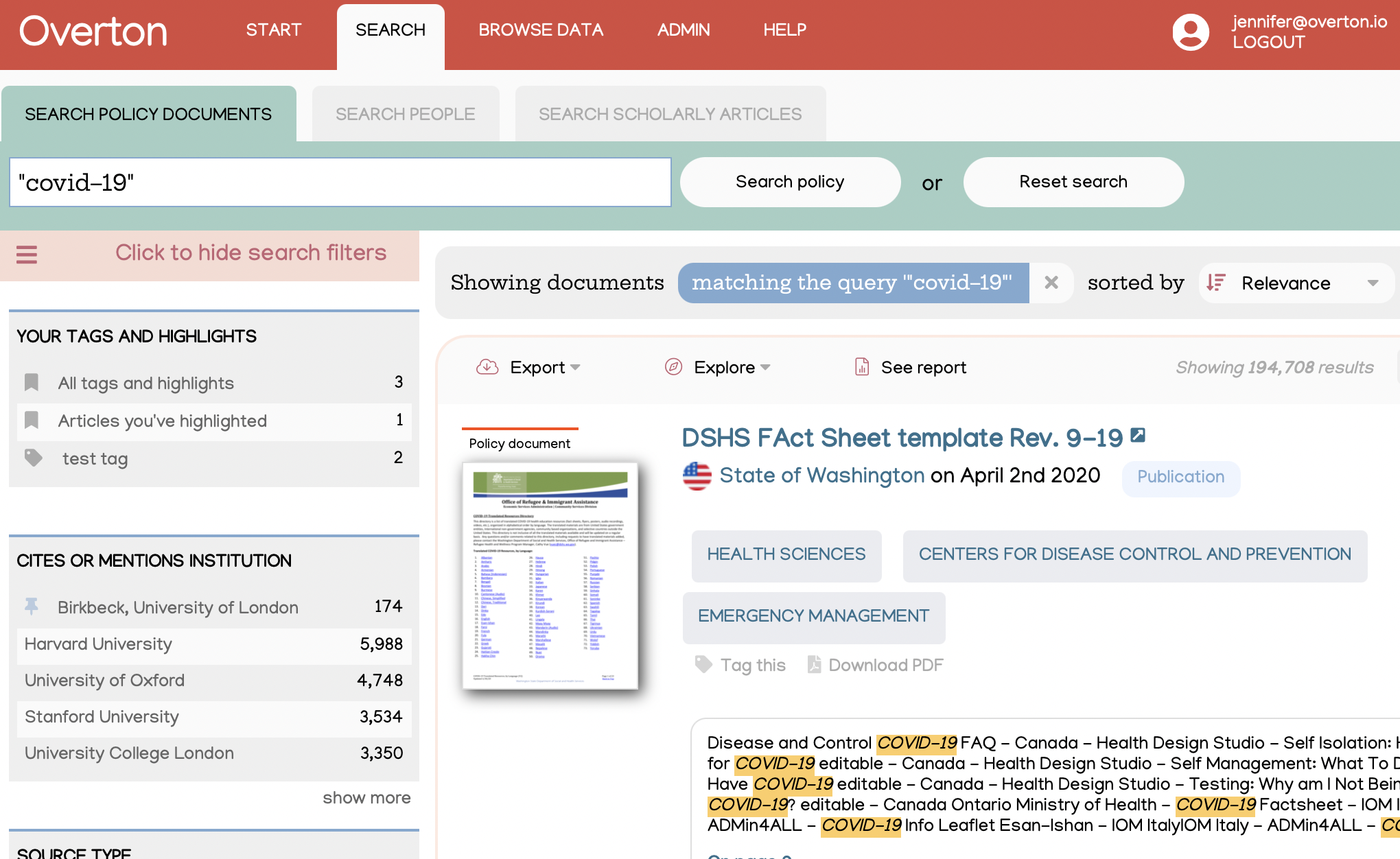Click the hamburger filter menu icon
The width and height of the screenshot is (1400, 859).
click(27, 255)
